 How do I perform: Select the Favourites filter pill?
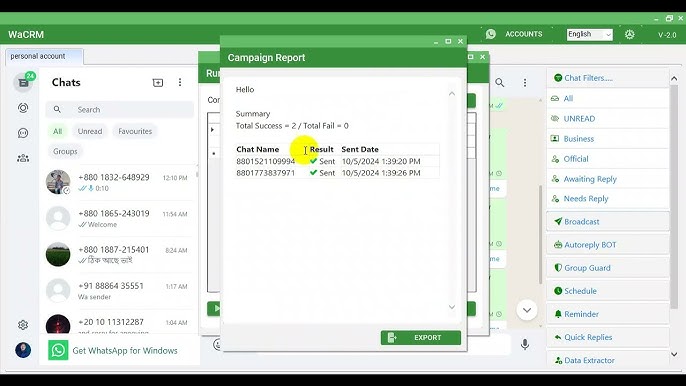135,131
